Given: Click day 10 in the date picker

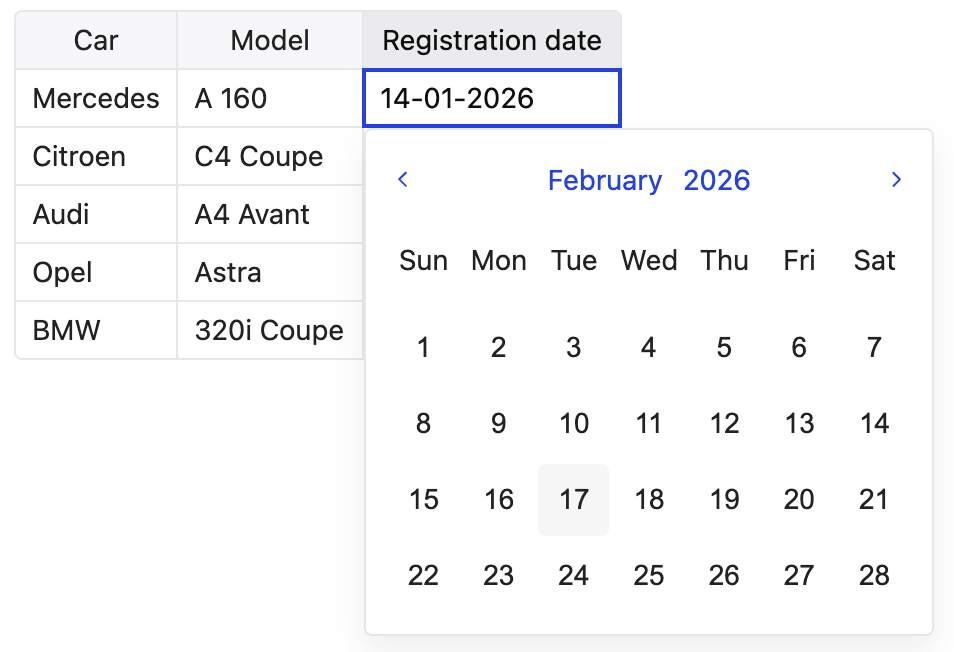Looking at the screenshot, I should pos(573,424).
